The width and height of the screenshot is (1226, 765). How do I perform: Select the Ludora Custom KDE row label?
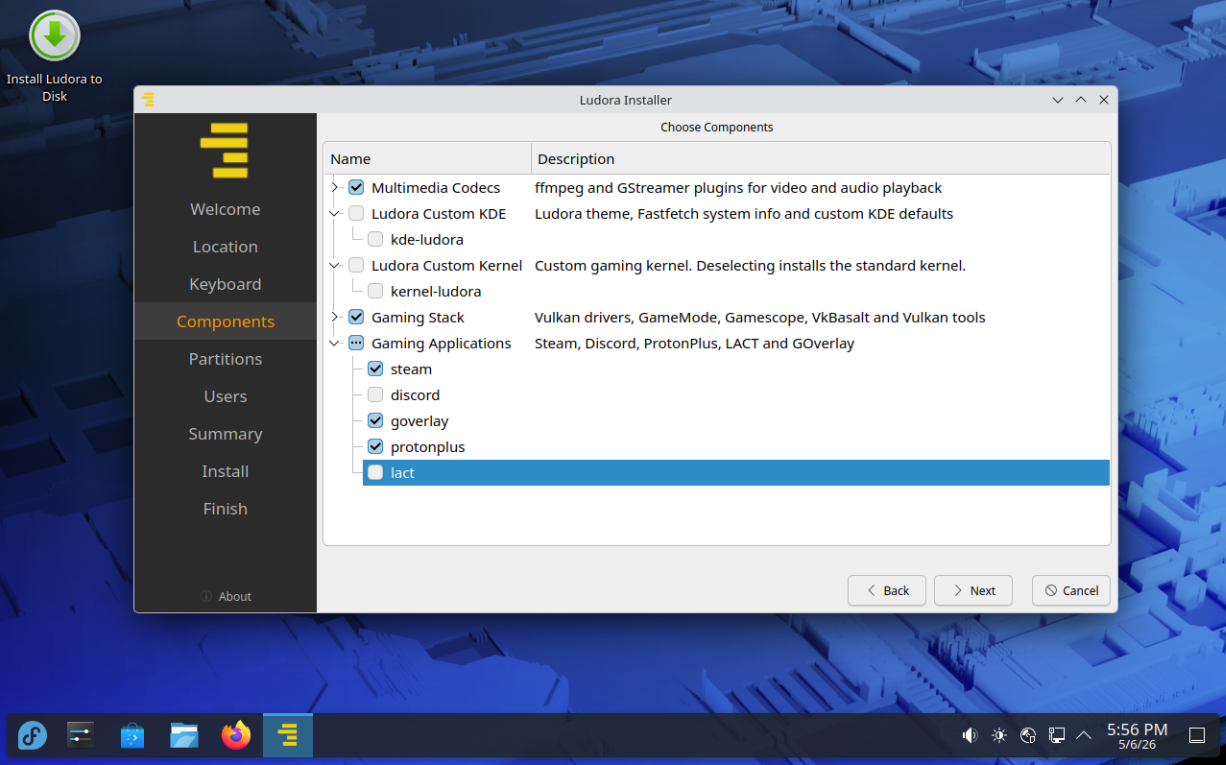tap(438, 213)
